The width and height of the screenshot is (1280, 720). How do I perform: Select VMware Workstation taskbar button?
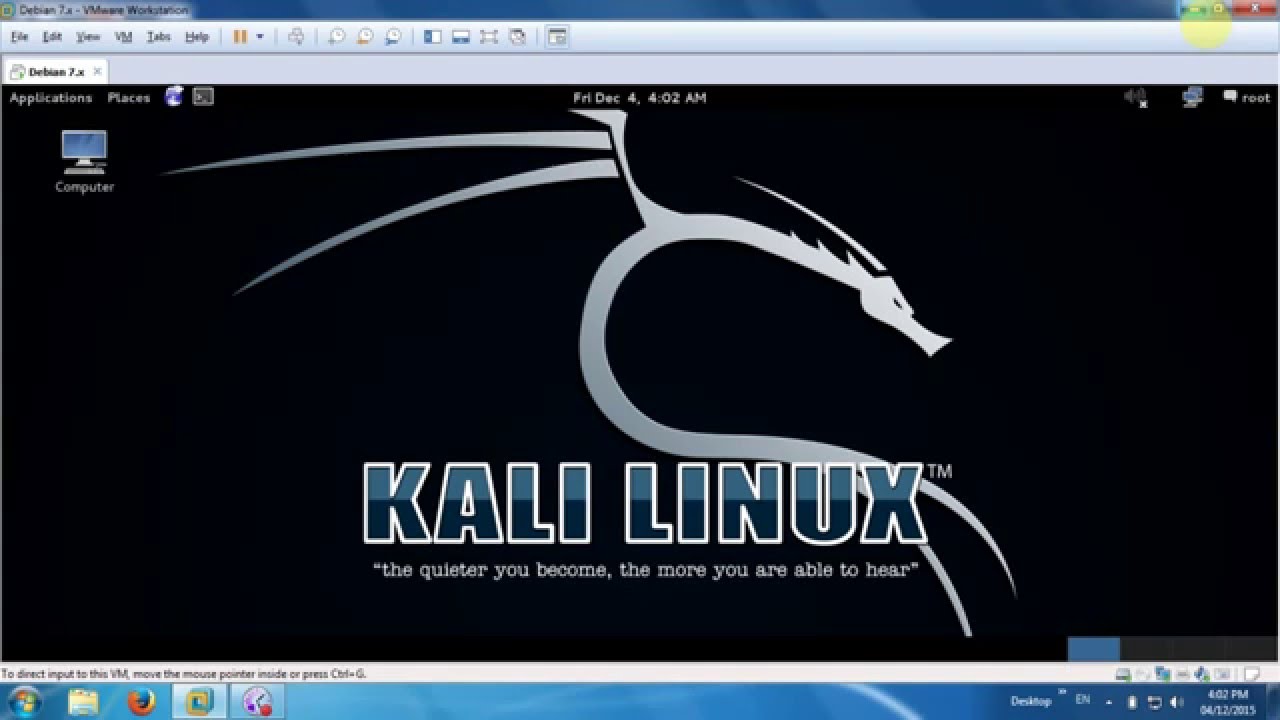pyautogui.click(x=200, y=702)
